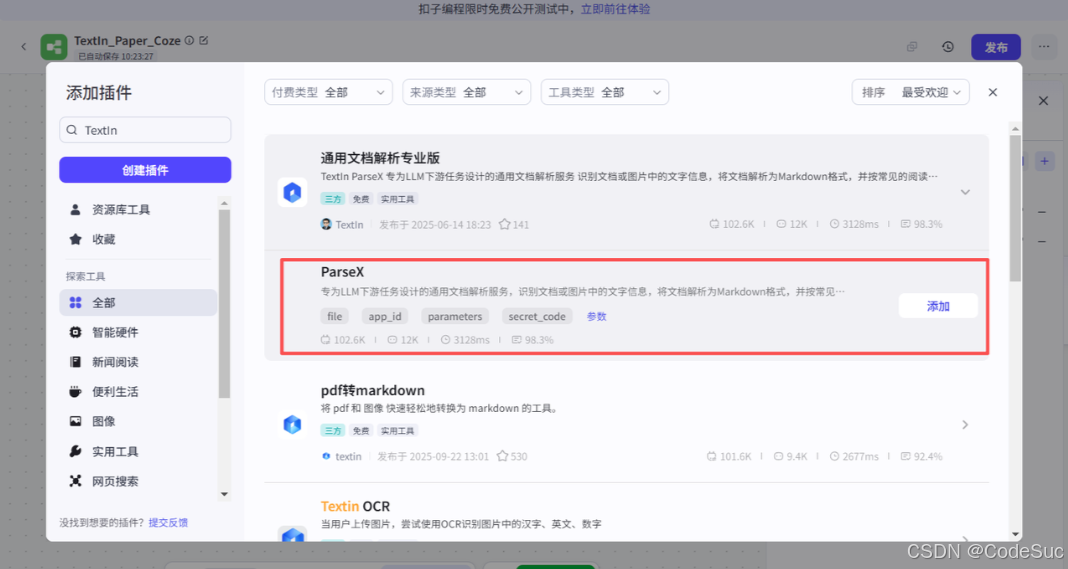
Task: Click the pdf转markdown plugin logo
Action: [x=292, y=425]
